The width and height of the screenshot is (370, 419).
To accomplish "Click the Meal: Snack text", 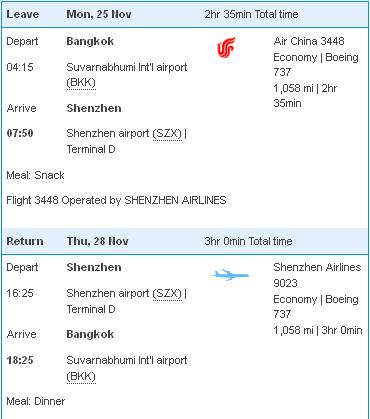I will click(35, 175).
